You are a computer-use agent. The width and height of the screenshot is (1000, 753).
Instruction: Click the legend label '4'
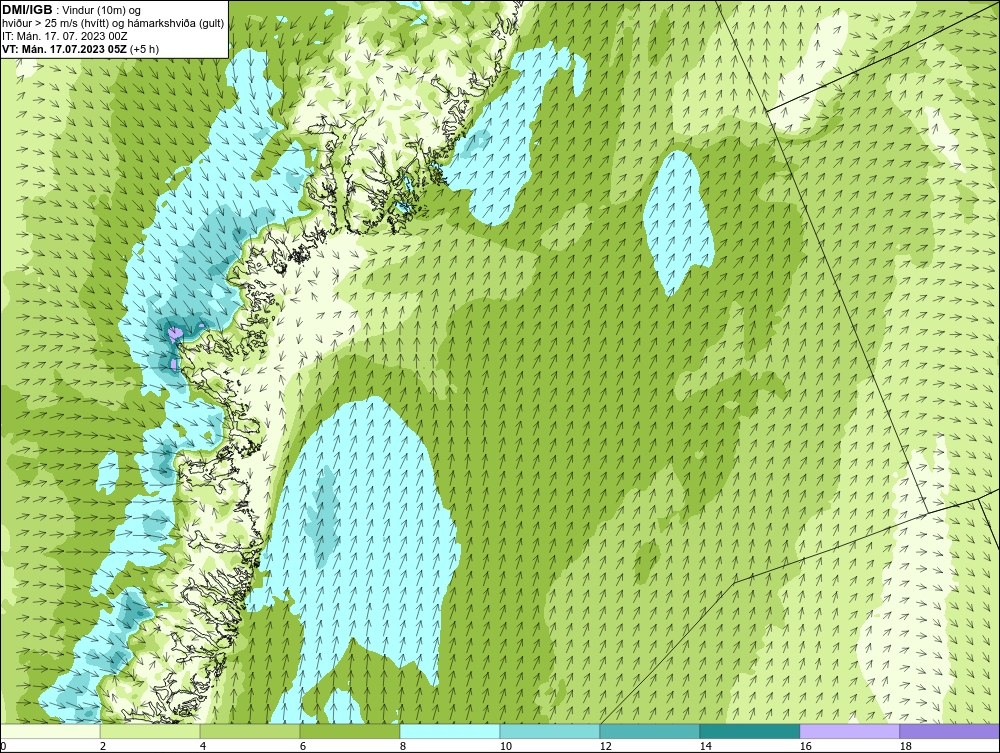point(203,746)
